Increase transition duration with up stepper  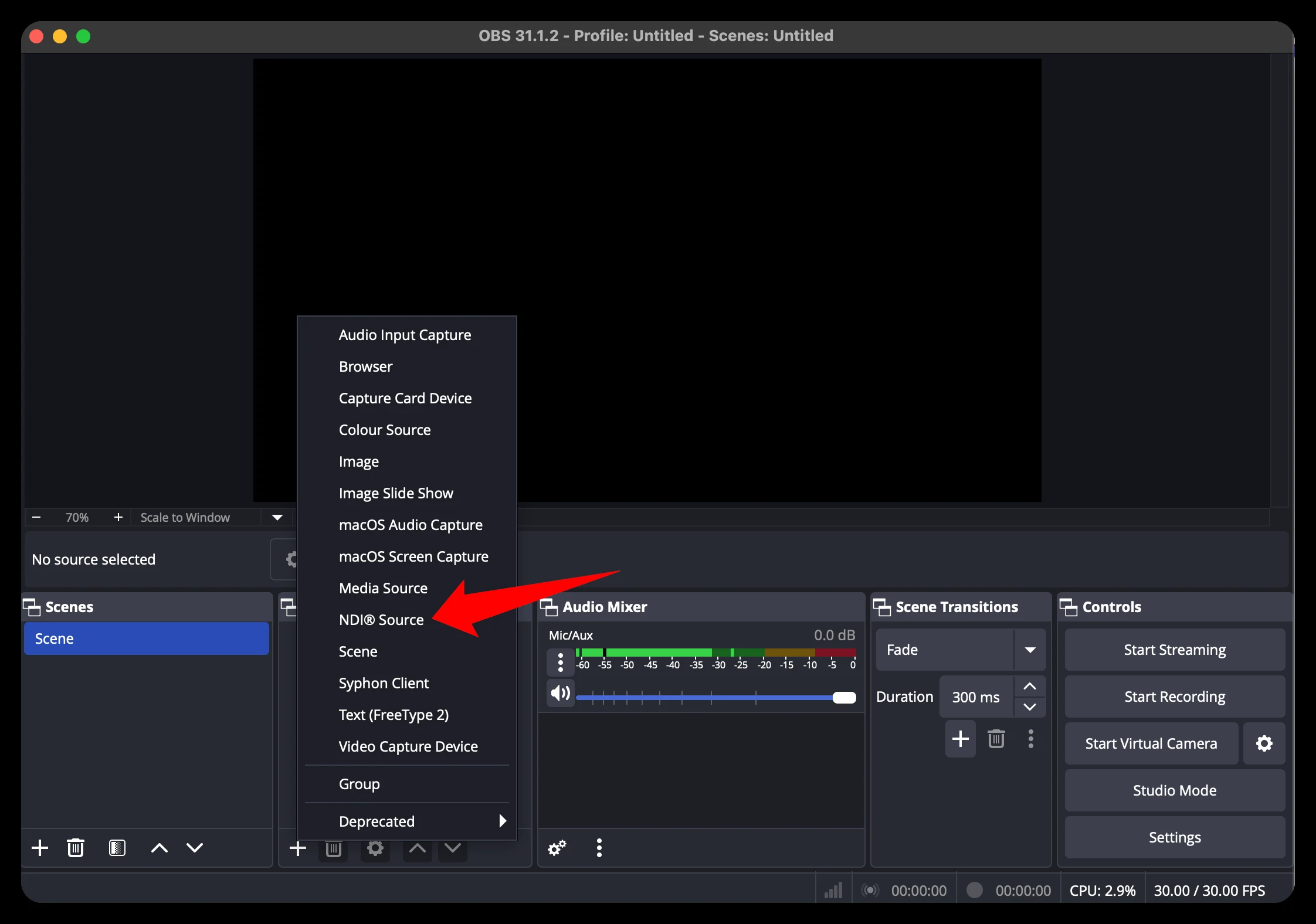pos(1030,687)
